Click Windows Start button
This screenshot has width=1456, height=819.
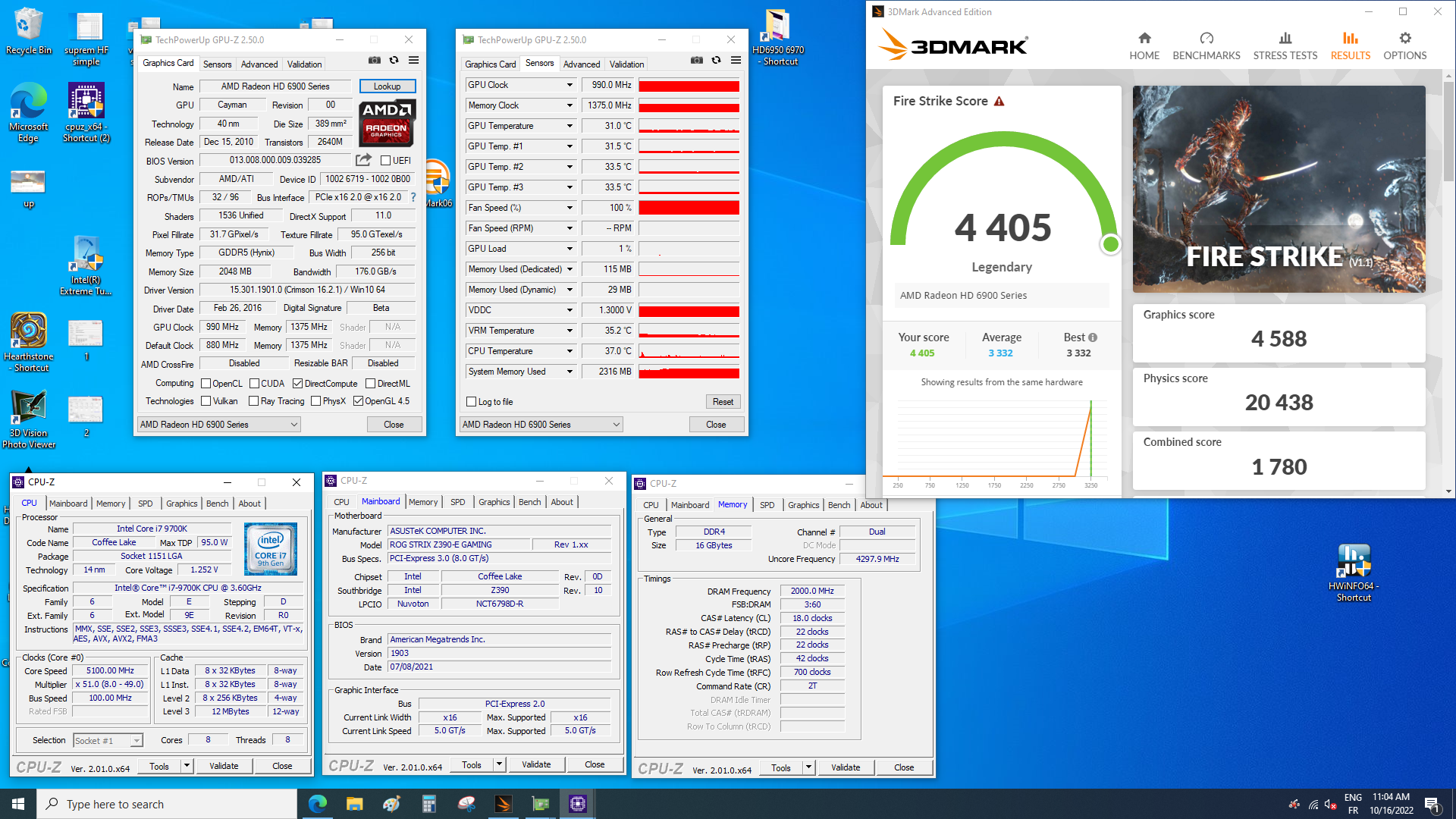(18, 804)
